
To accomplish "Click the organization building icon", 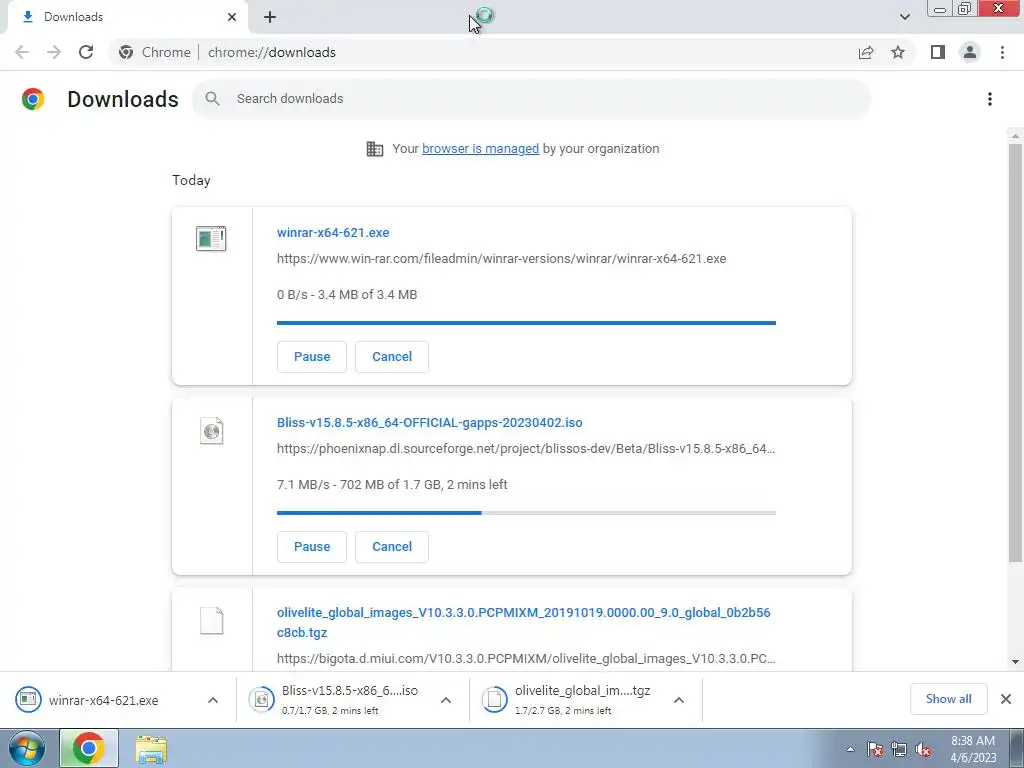I will (375, 149).
